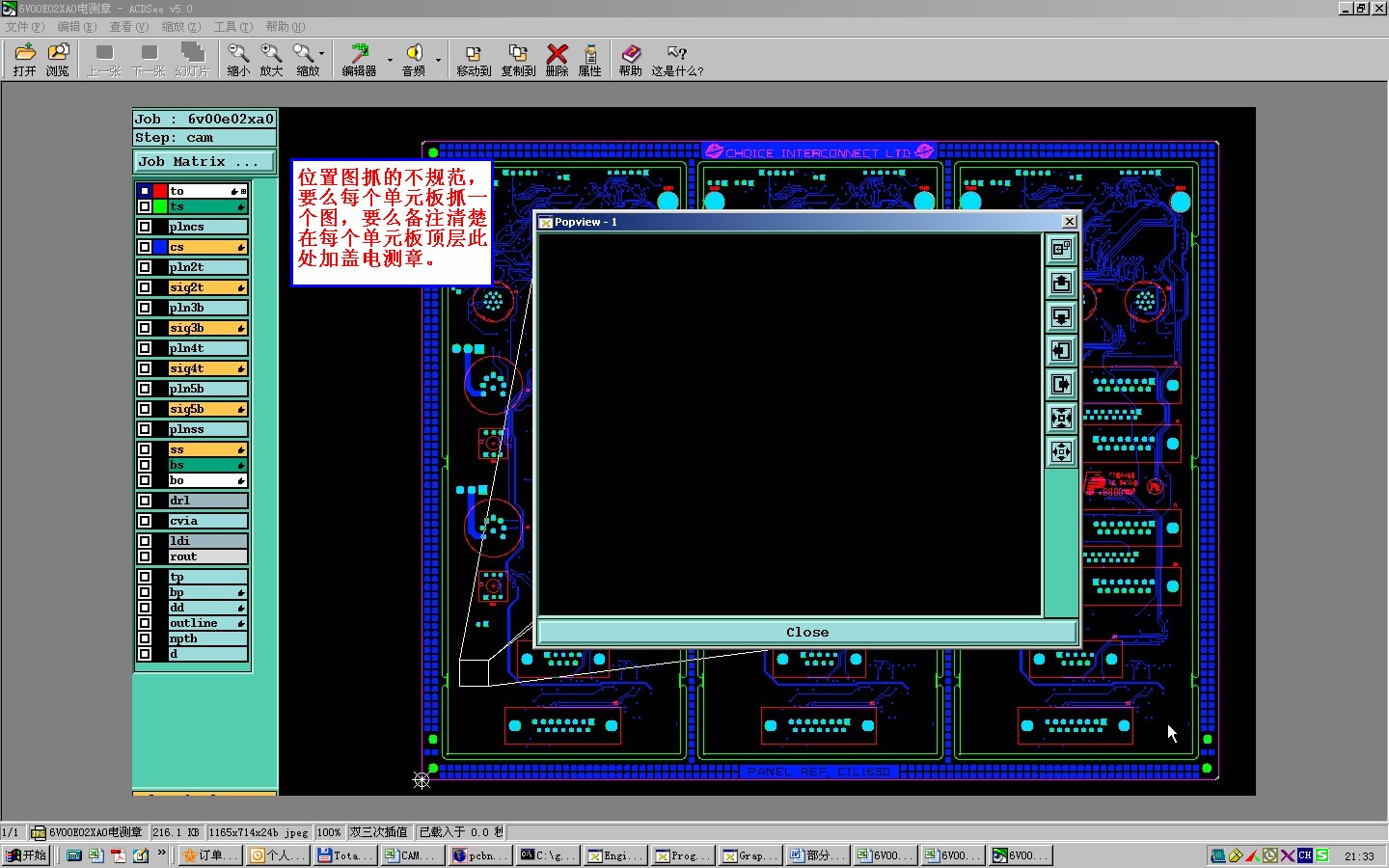Click the red color swatch on layer to
The height and width of the screenshot is (868, 1389).
tap(160, 191)
